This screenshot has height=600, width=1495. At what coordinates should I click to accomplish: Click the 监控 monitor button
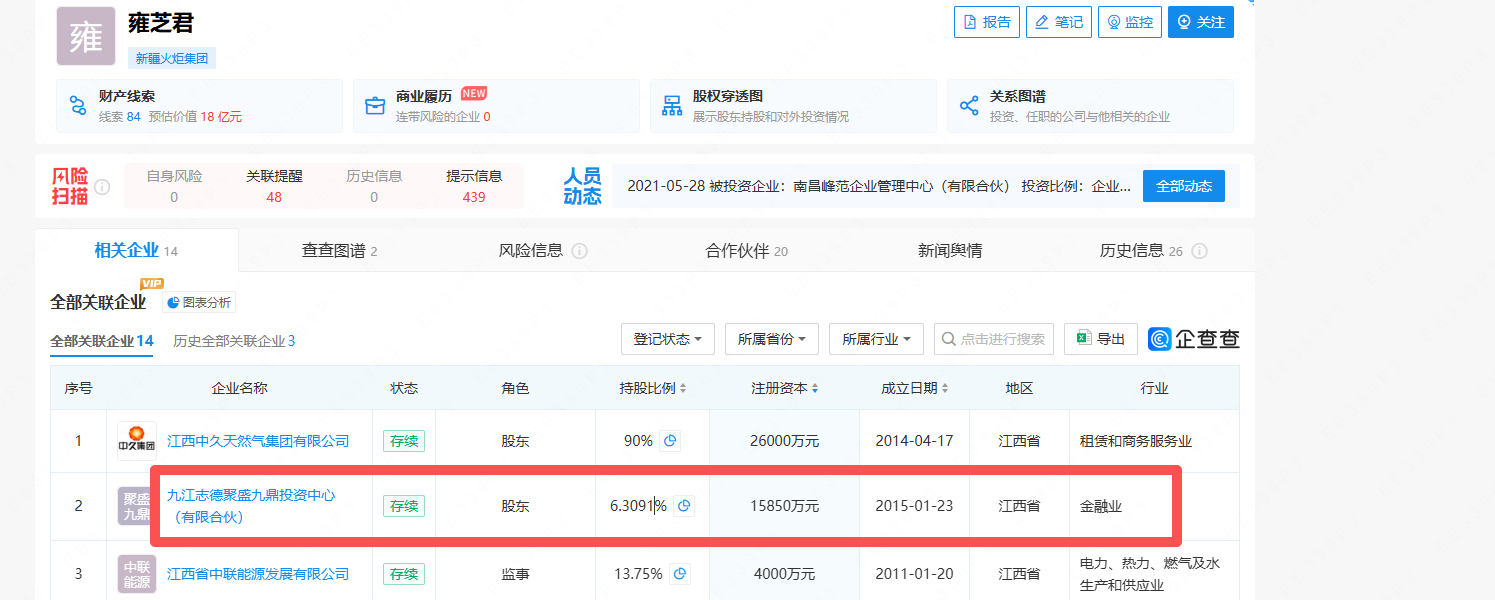(x=1129, y=22)
